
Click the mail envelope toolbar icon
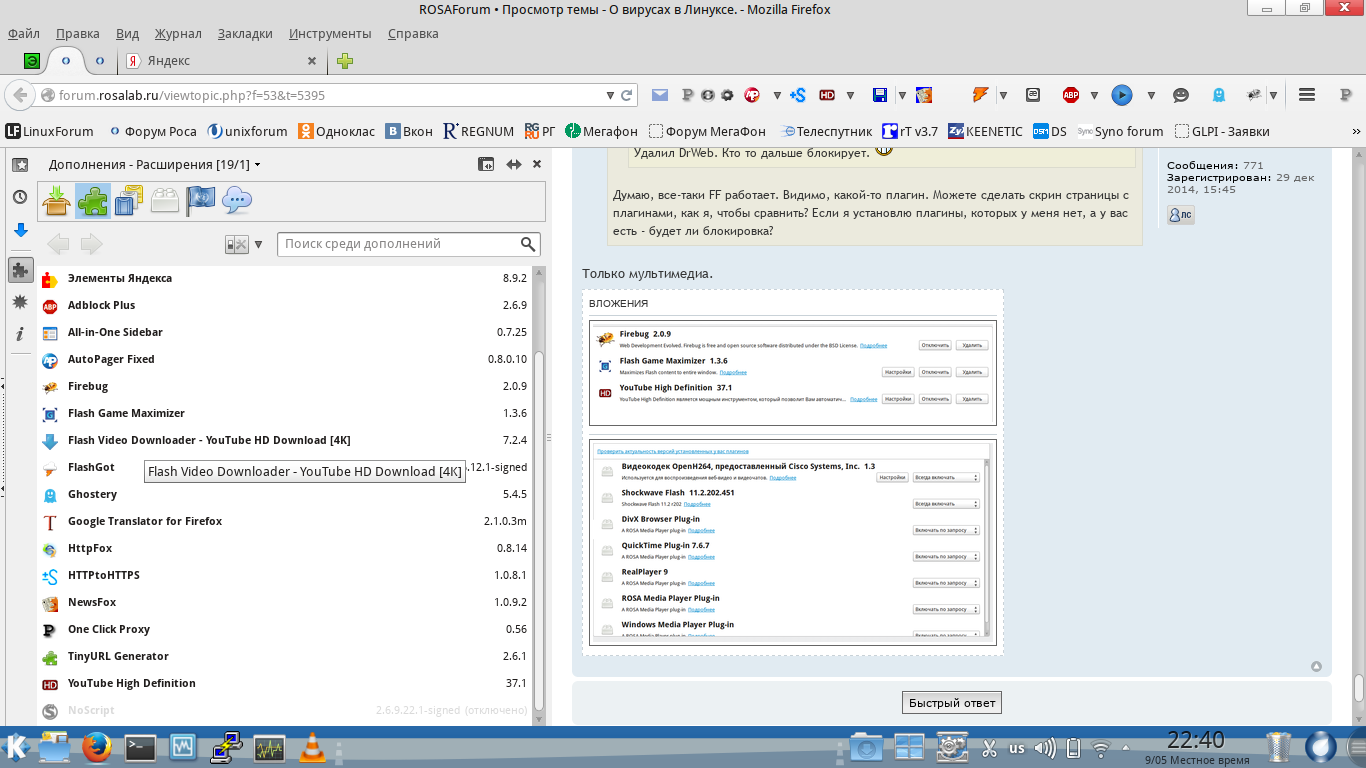pos(660,95)
